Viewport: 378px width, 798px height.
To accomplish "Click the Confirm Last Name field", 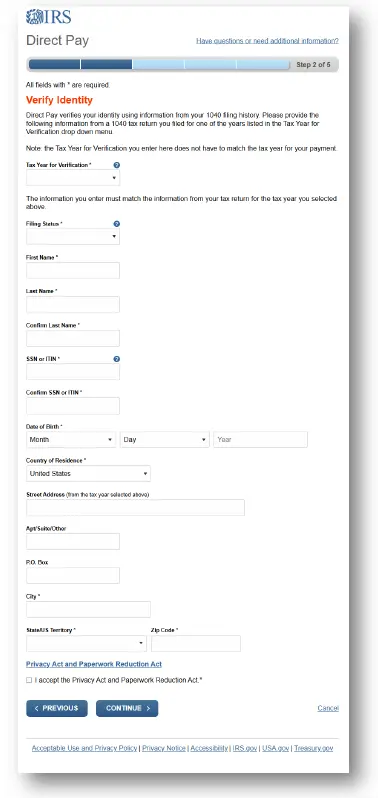I will click(x=73, y=338).
